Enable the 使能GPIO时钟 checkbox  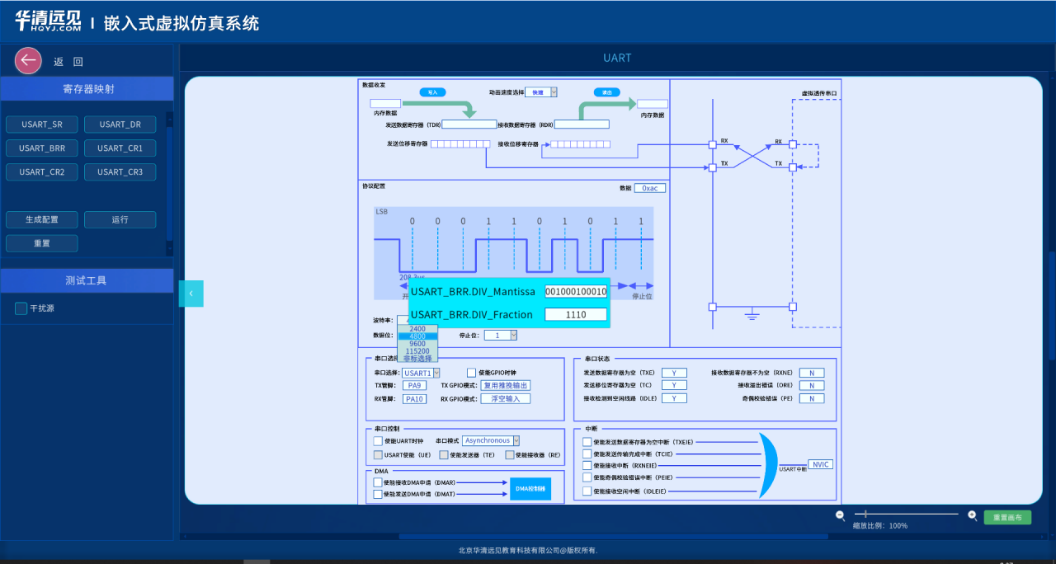(x=471, y=372)
